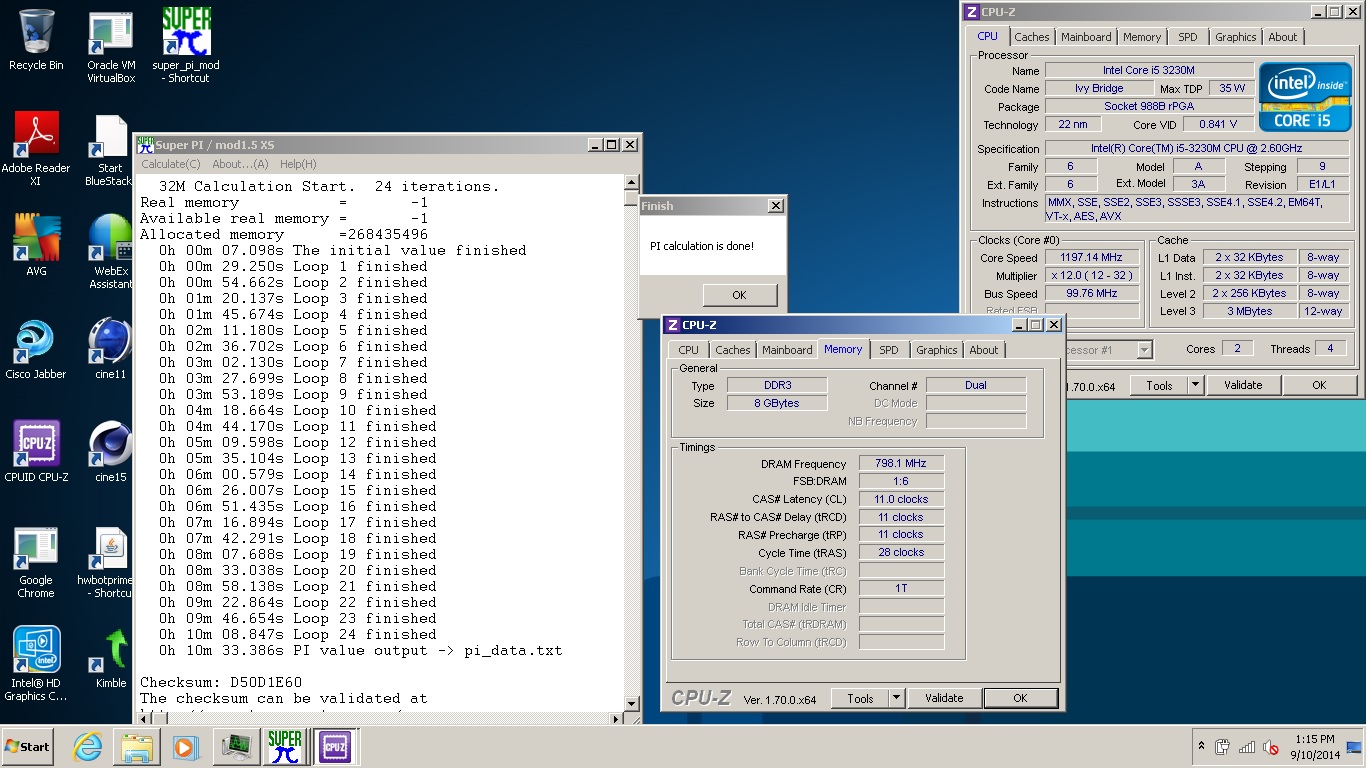Click the Start button

click(x=27, y=747)
